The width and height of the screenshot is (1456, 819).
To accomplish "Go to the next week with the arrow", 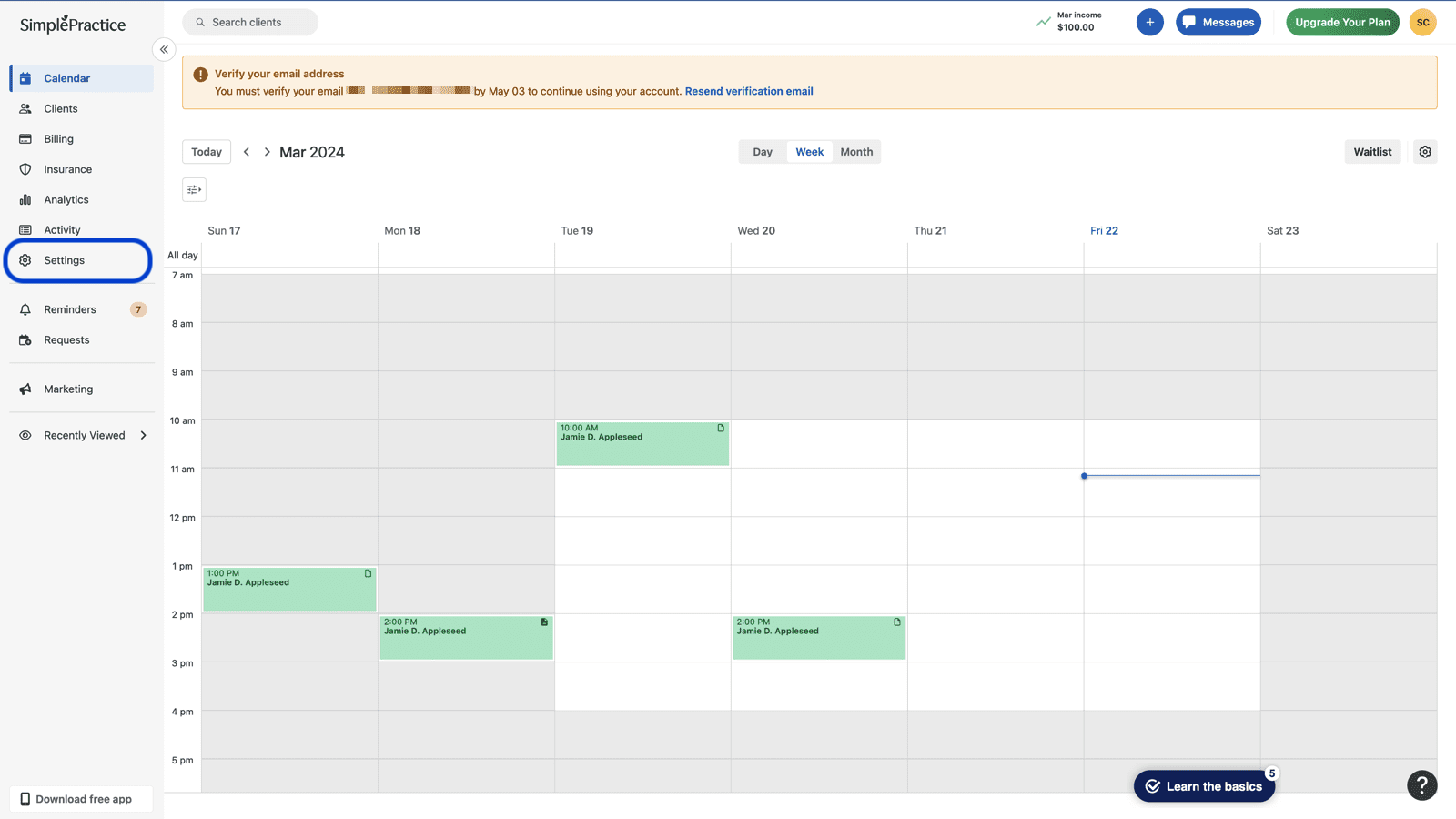I will [267, 152].
